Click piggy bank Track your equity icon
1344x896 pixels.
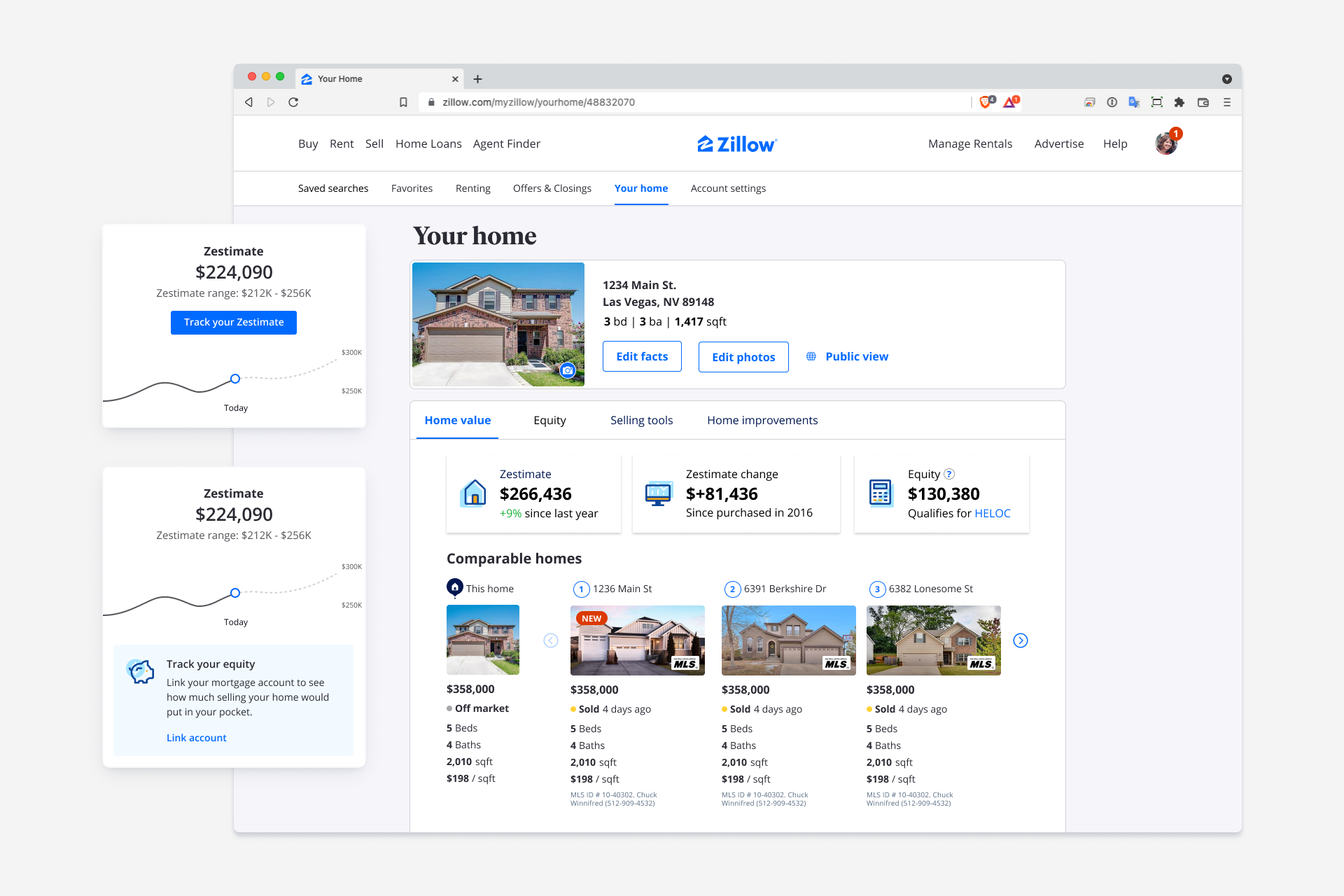[141, 671]
